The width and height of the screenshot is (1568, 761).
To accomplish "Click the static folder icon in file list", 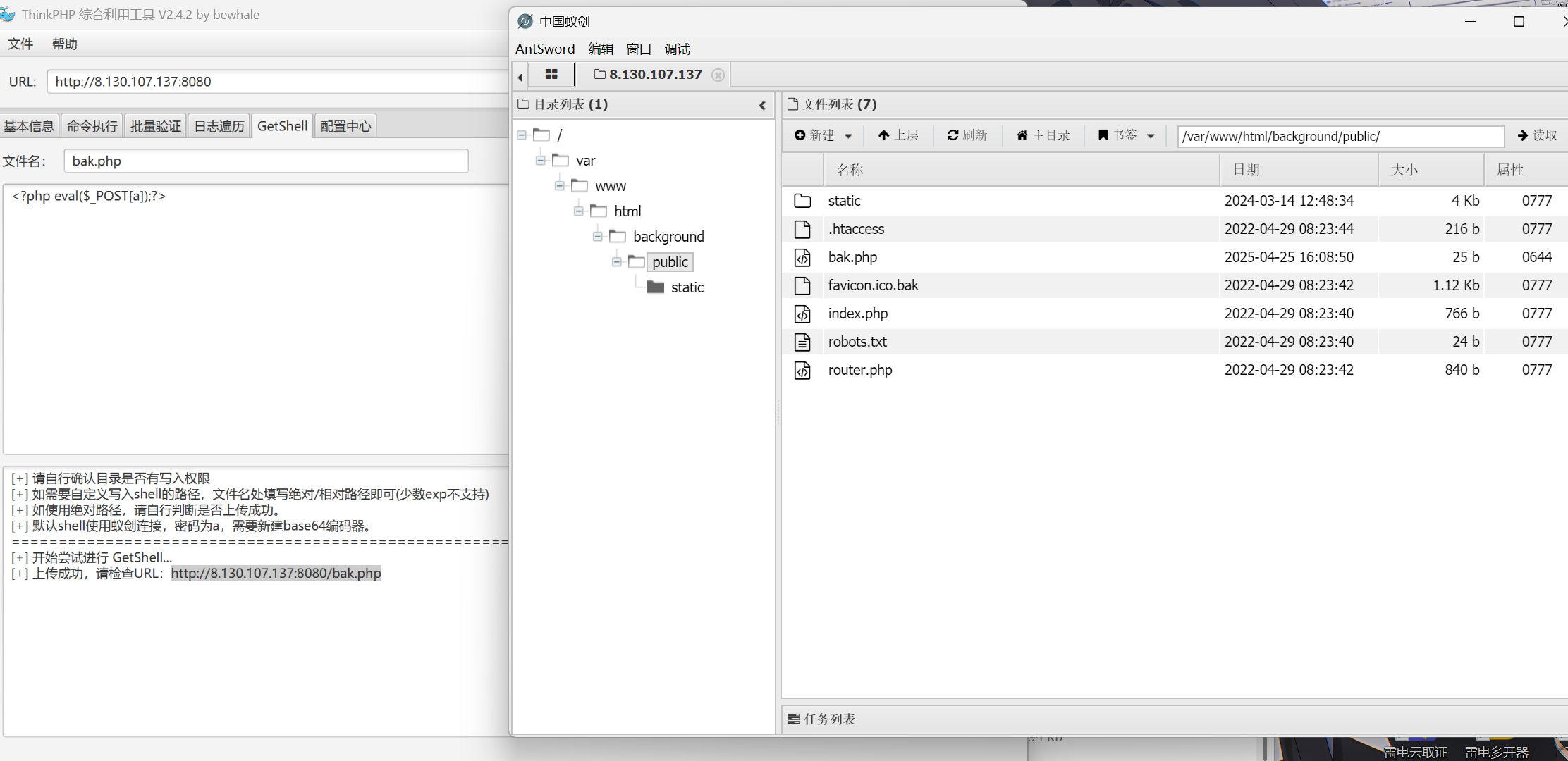I will 802,201.
